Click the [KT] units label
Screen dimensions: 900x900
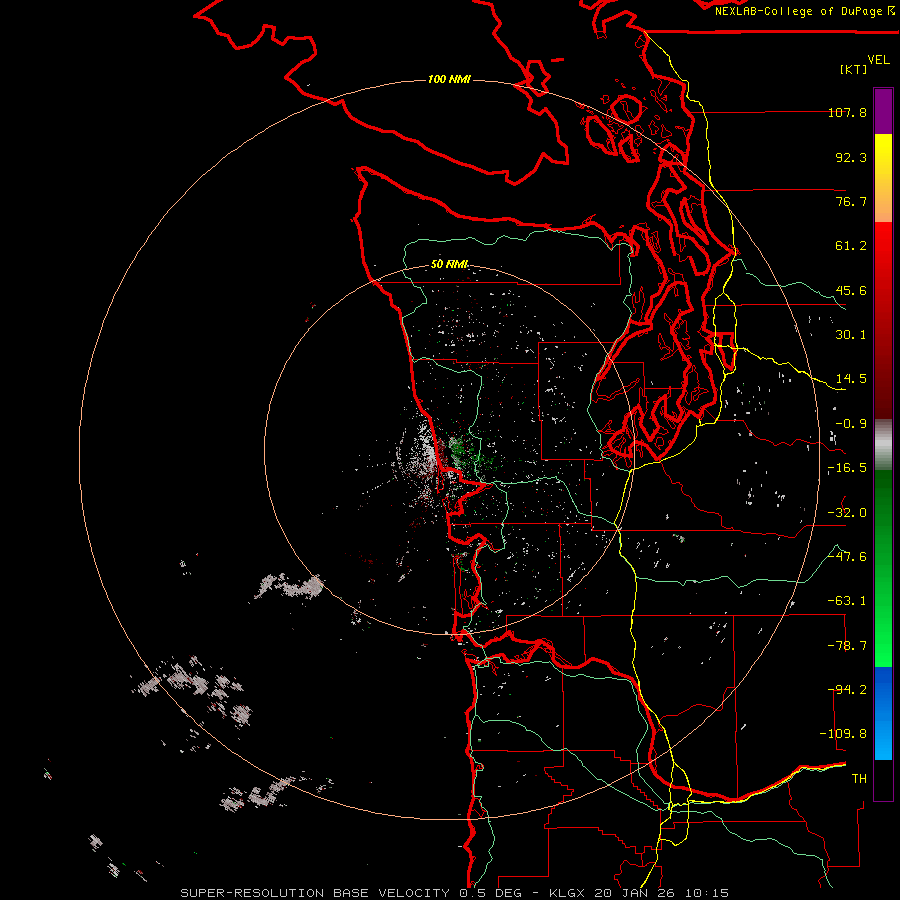click(x=854, y=69)
